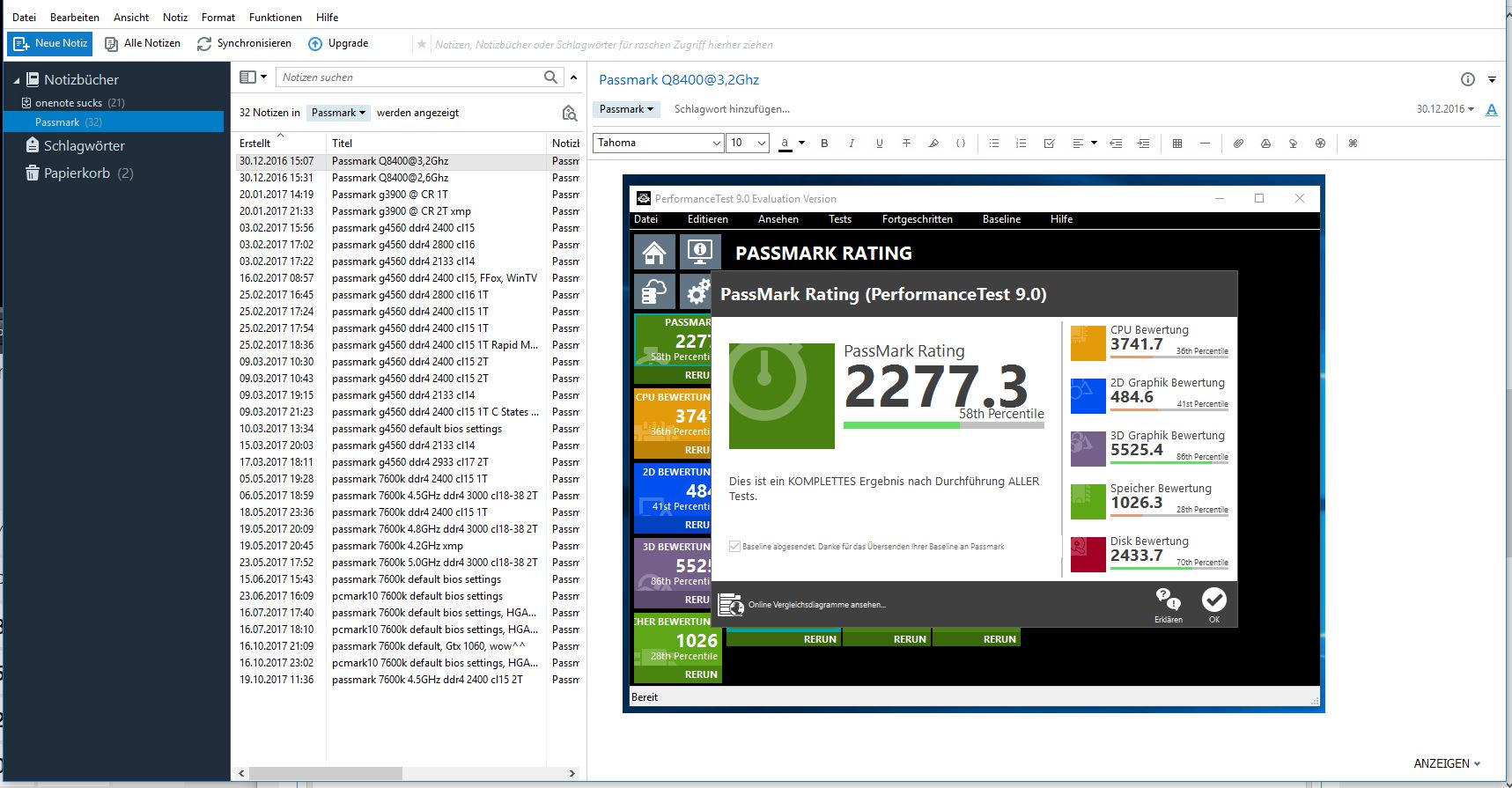Image resolution: width=1512 pixels, height=788 pixels.
Task: Sort notes by the Titel column
Action: 437,143
